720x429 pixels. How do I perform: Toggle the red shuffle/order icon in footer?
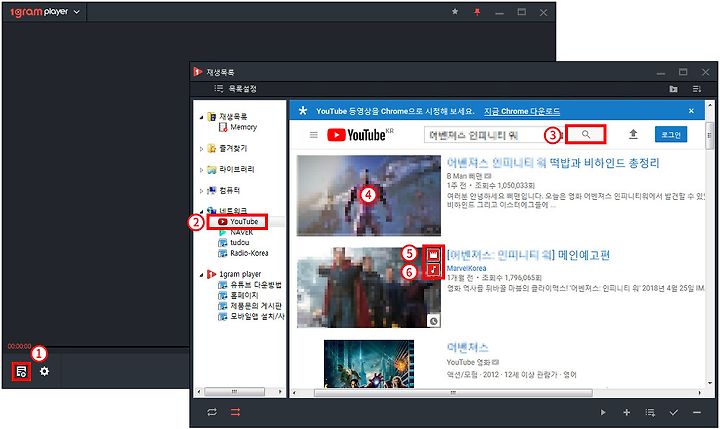click(x=236, y=412)
